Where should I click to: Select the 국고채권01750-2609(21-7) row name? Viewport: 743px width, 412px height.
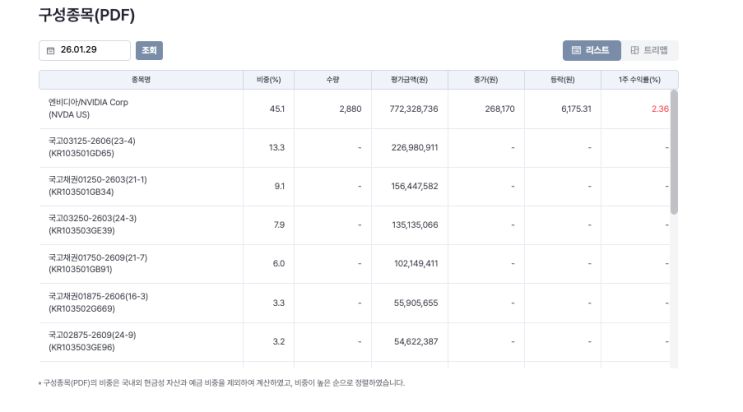tap(98, 263)
